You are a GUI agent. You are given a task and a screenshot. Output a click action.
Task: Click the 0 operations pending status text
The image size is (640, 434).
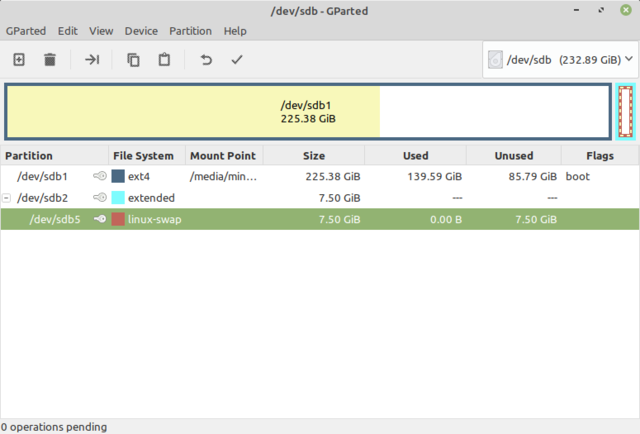point(53,427)
